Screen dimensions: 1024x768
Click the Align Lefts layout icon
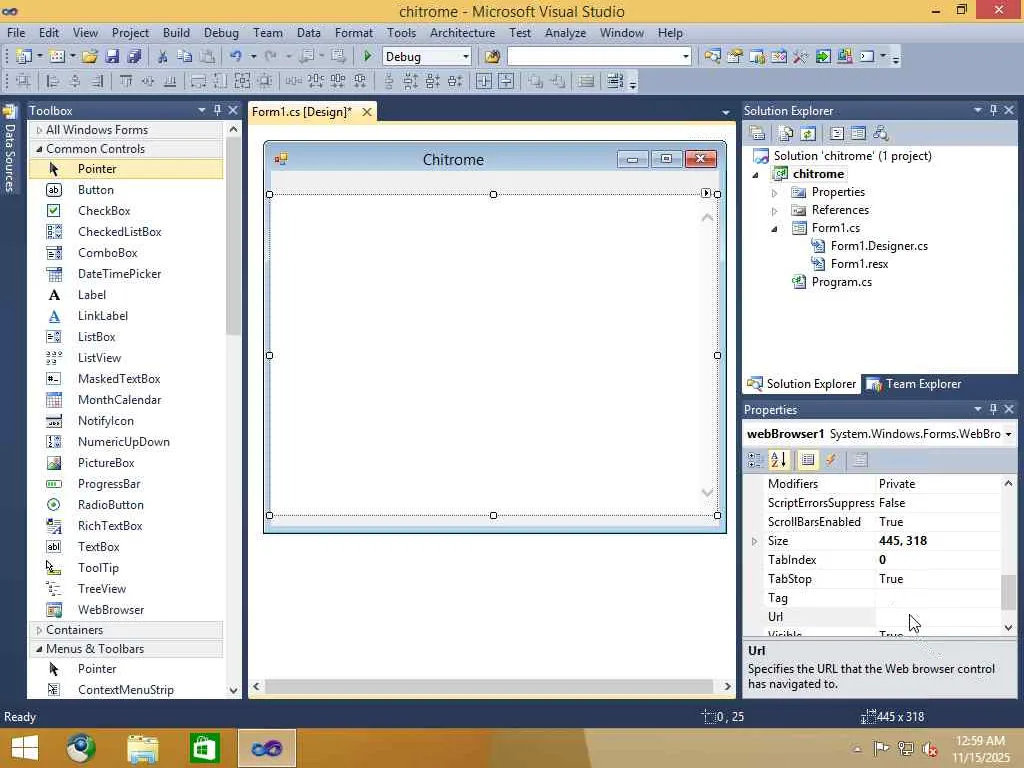[53, 81]
